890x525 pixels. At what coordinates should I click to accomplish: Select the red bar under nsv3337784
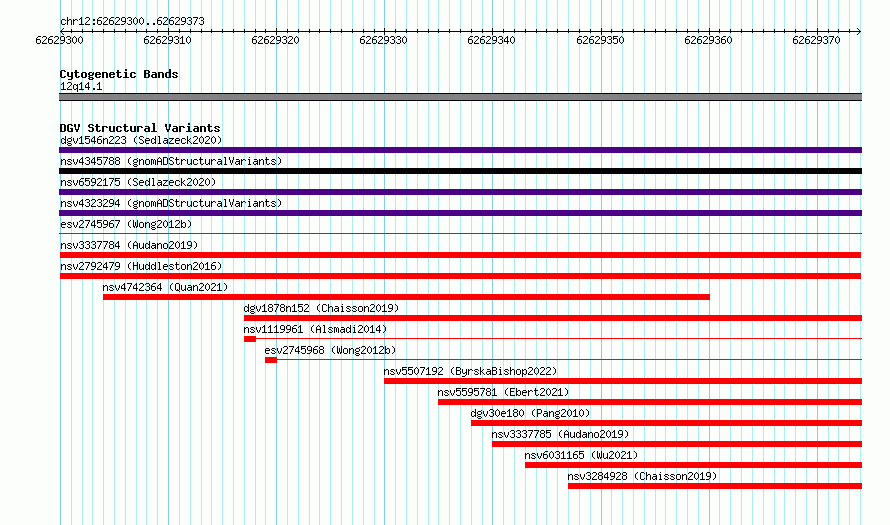460,255
